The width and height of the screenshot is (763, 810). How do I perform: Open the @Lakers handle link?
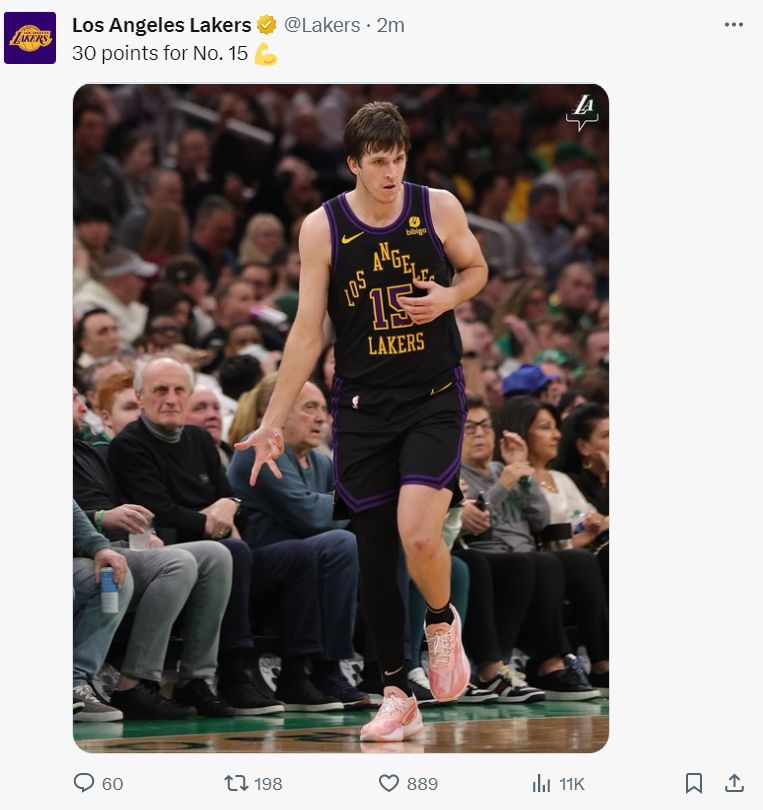click(x=322, y=25)
